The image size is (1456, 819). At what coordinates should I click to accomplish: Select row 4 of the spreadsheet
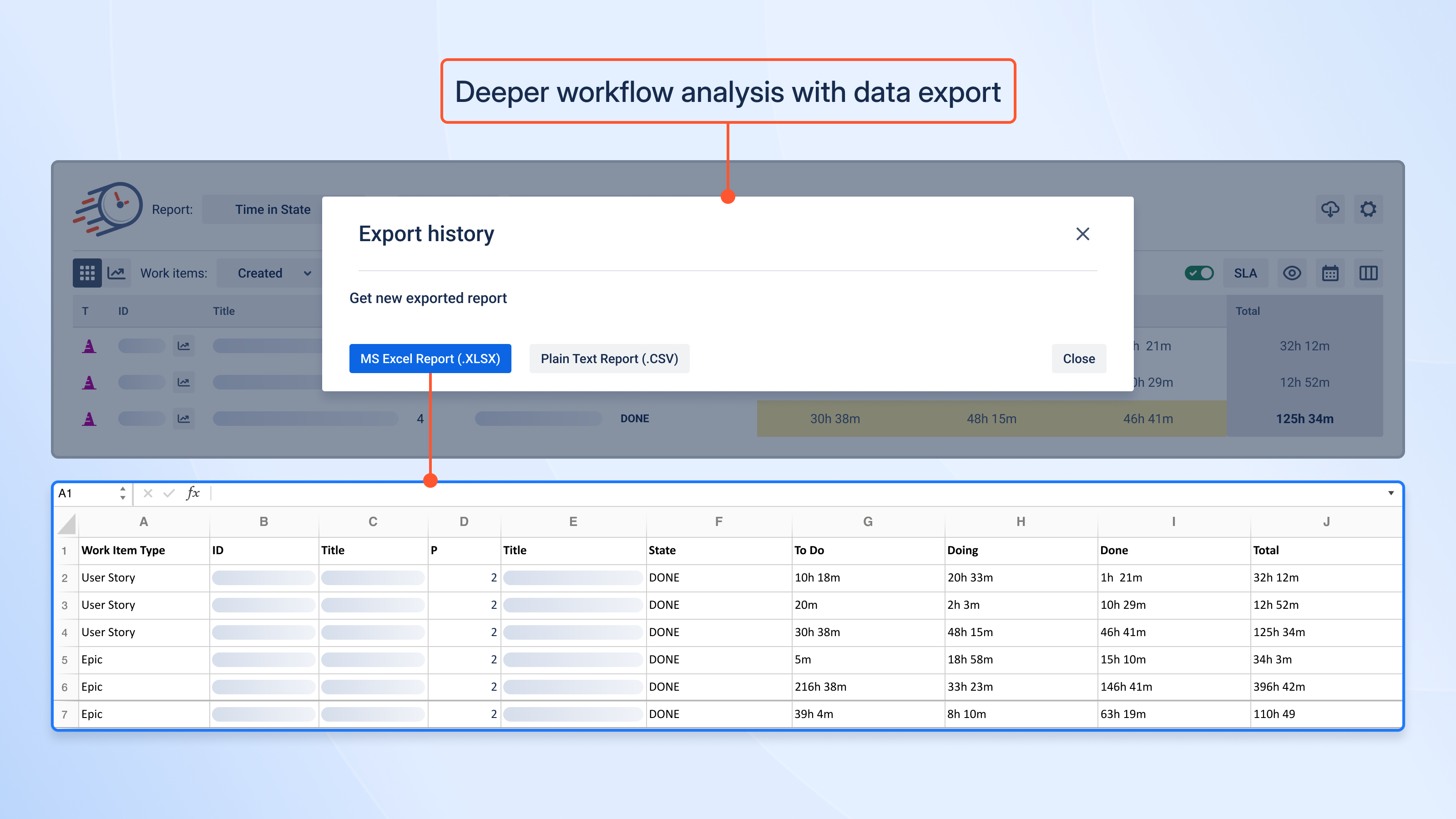click(x=65, y=632)
